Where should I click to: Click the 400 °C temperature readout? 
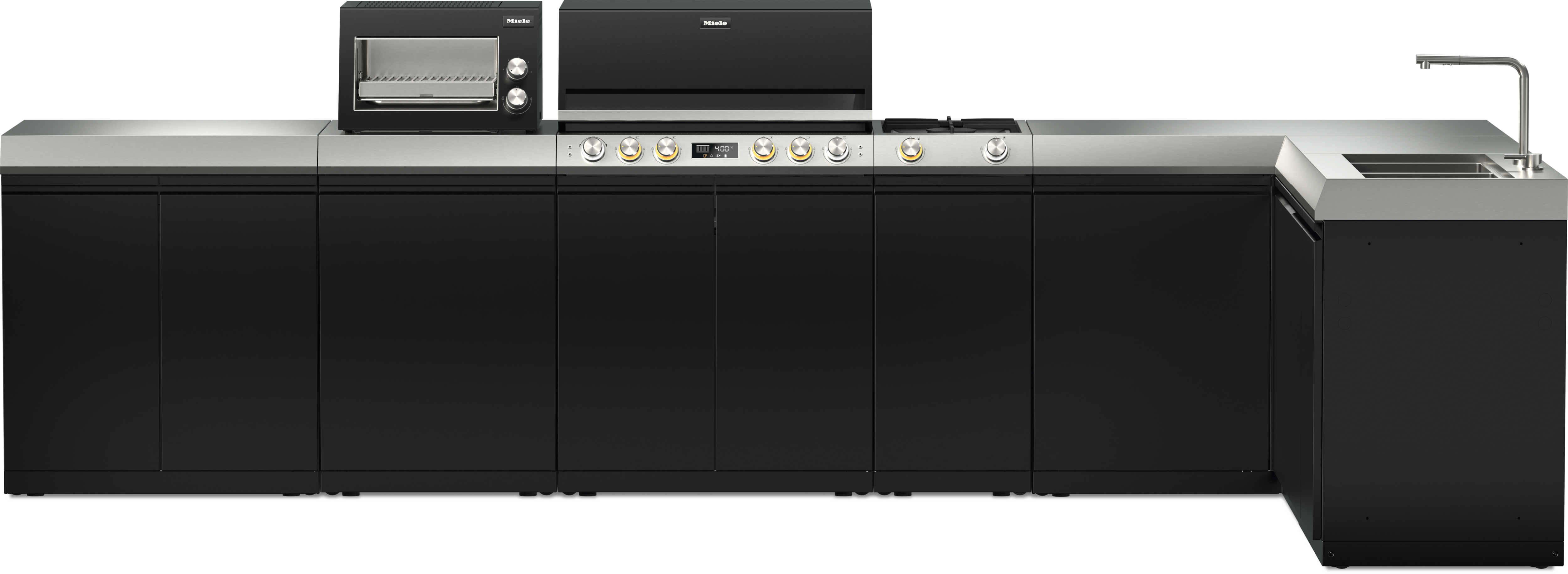pyautogui.click(x=724, y=149)
